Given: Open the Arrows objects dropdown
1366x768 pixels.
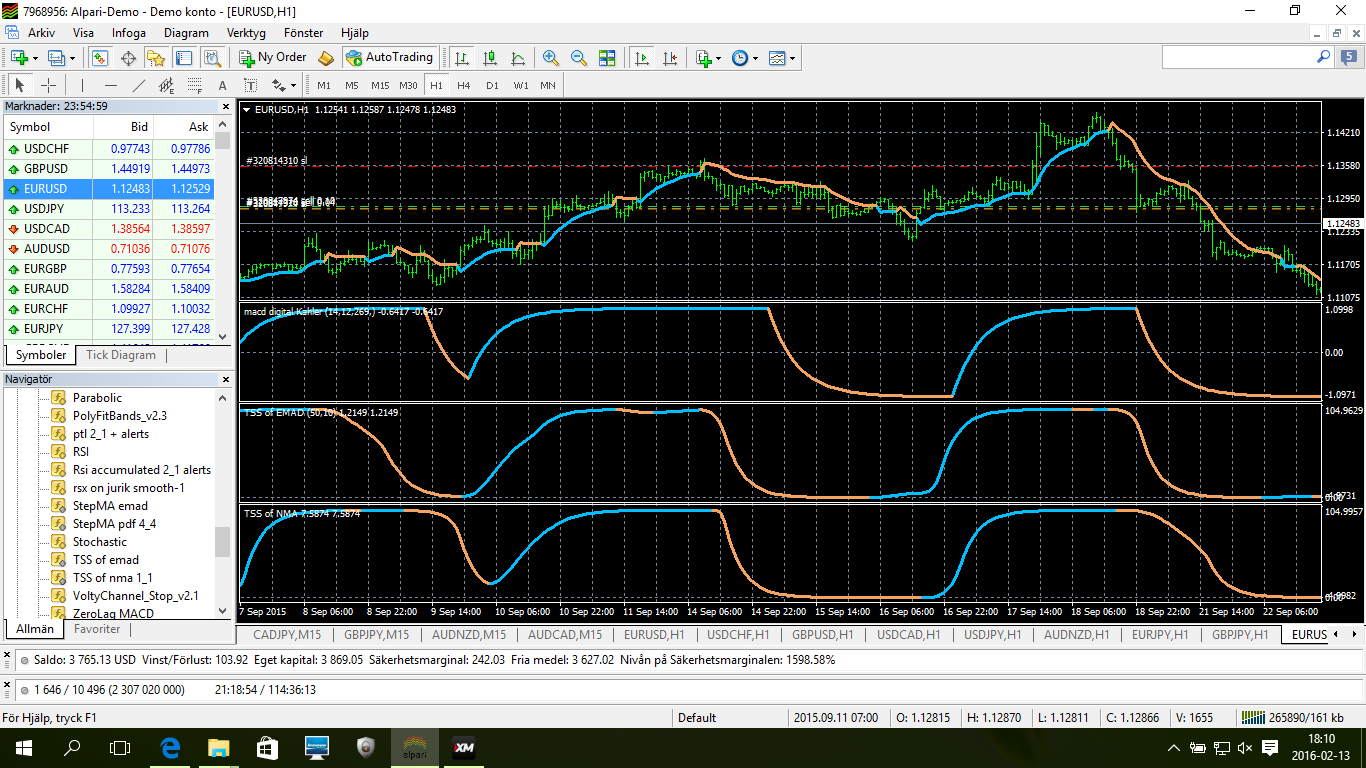Looking at the screenshot, I should click(x=284, y=85).
